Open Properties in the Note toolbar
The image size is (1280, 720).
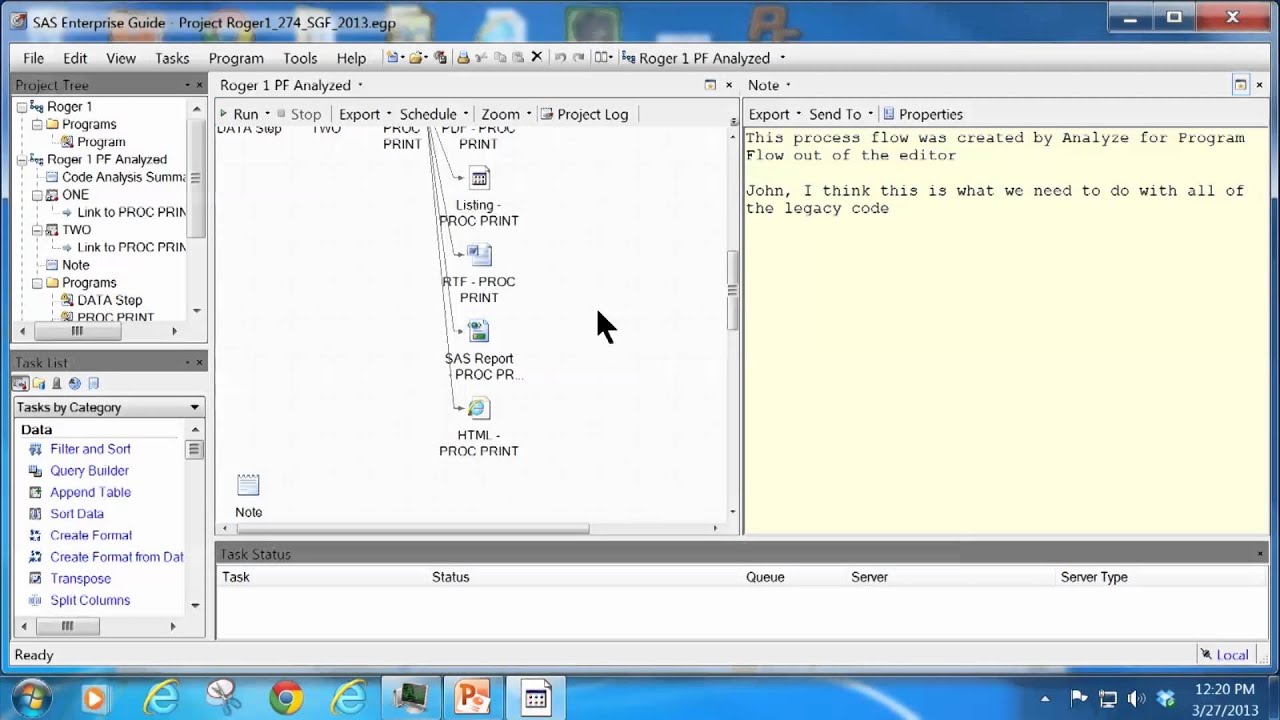coord(922,114)
